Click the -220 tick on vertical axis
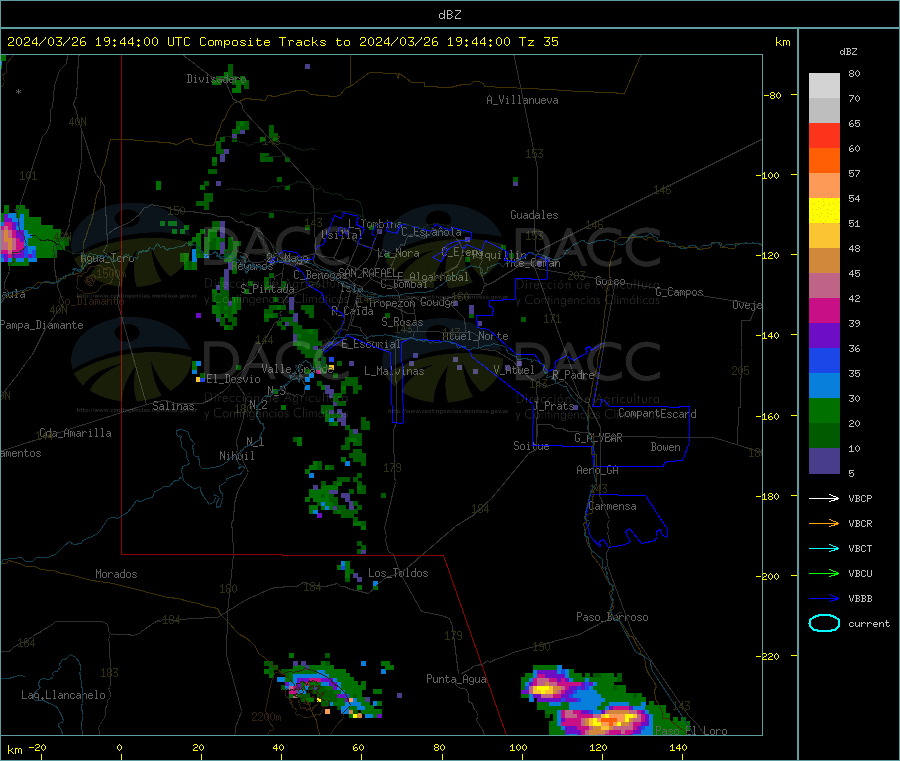The image size is (900, 761). click(x=770, y=657)
